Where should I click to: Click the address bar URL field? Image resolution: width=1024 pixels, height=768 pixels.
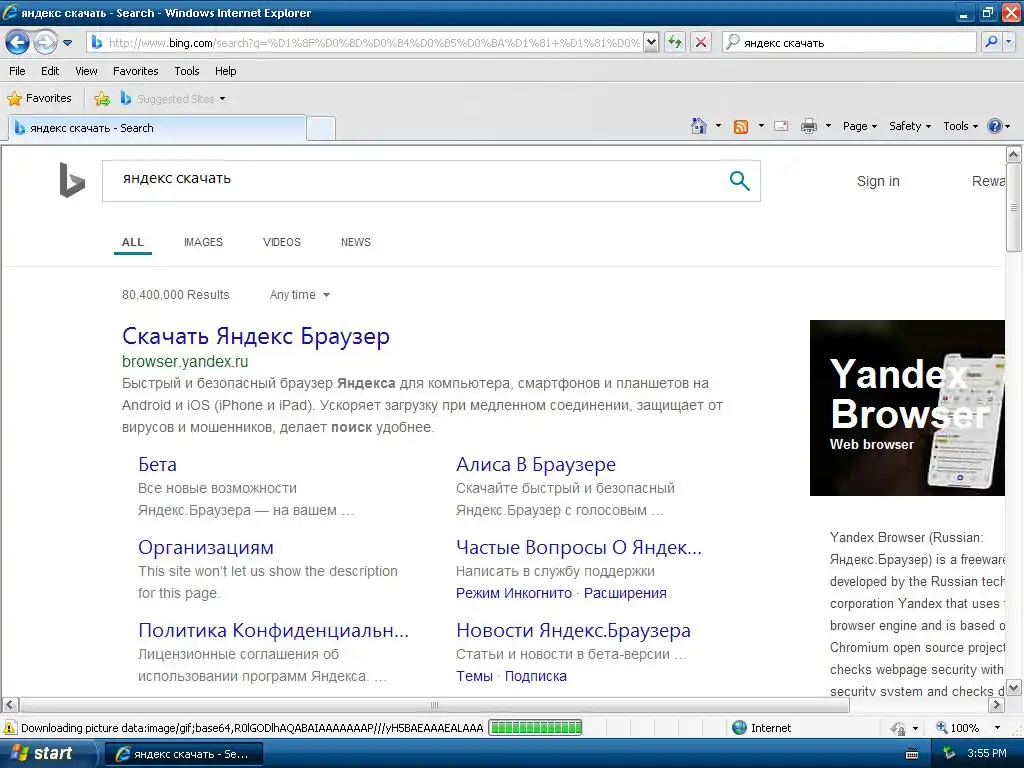374,43
